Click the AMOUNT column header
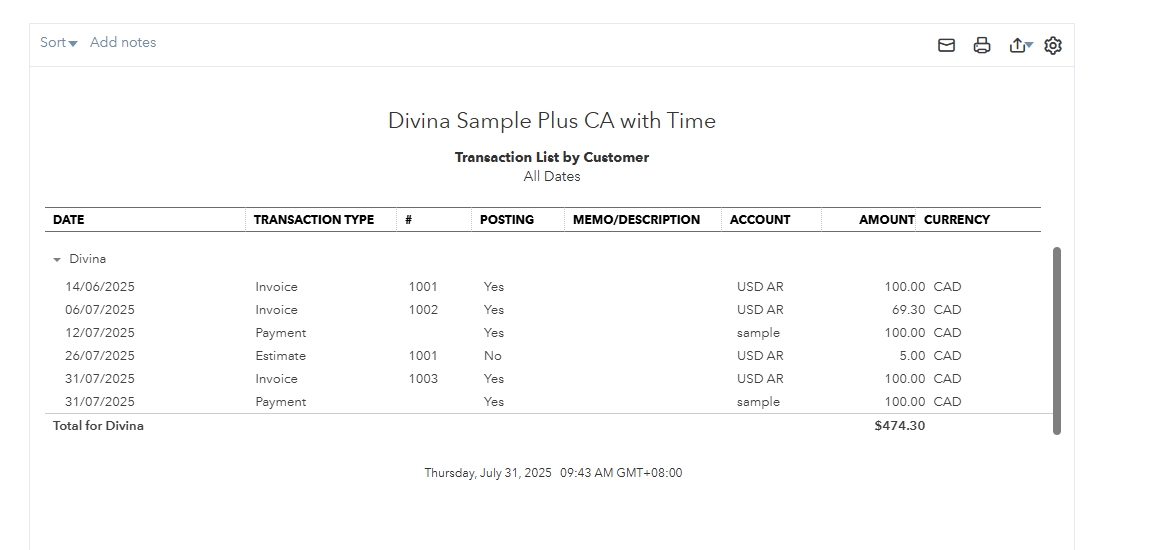 886,220
